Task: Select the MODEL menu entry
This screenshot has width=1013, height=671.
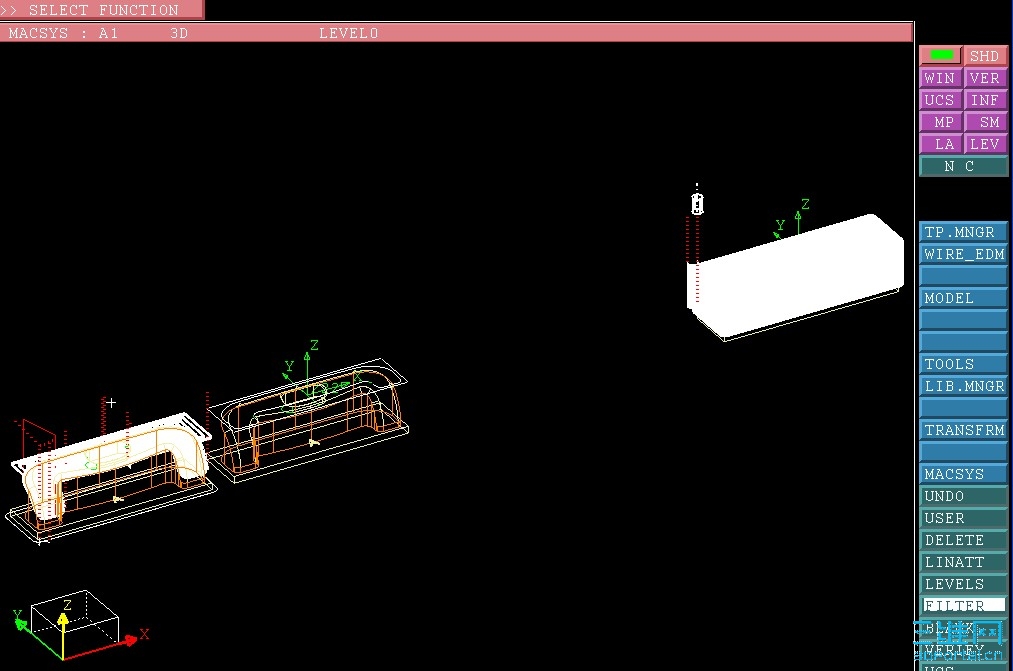Action: pyautogui.click(x=963, y=298)
